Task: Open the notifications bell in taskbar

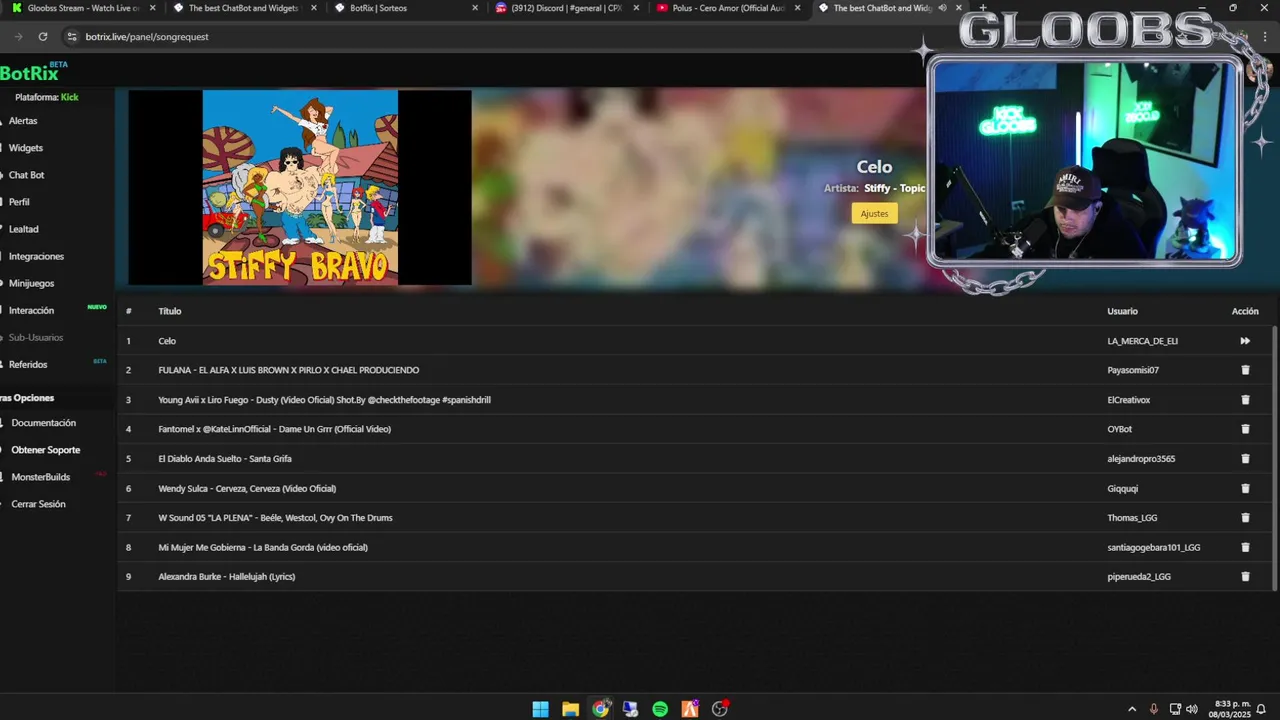Action: pyautogui.click(x=1262, y=709)
